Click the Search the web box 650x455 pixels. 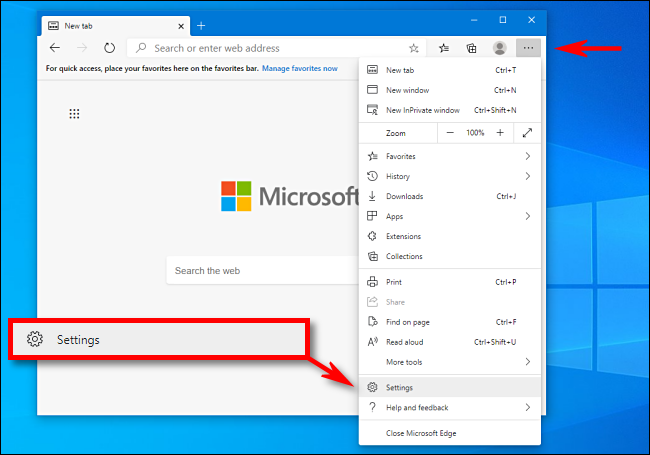click(262, 270)
